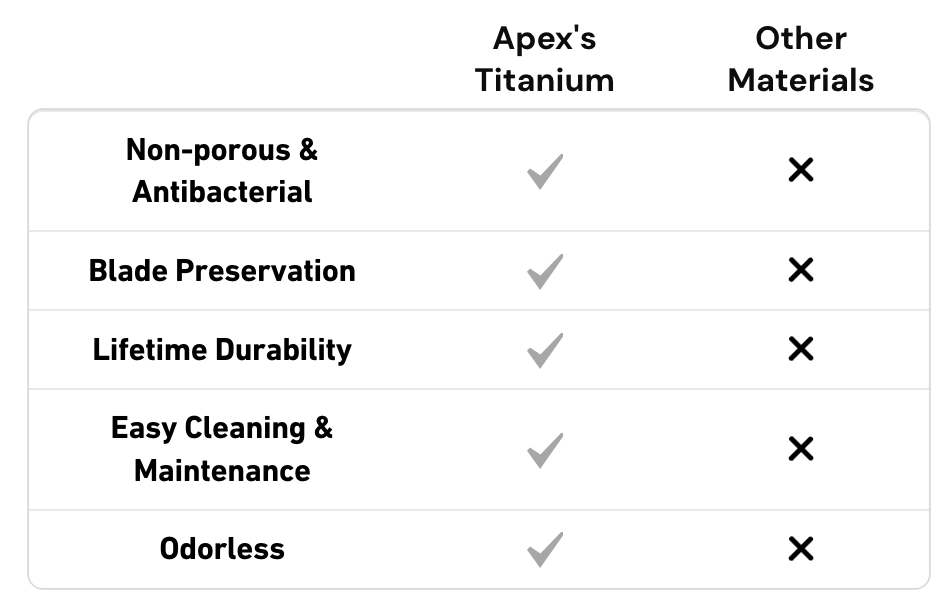Select the Other Materials column header

pos(801,59)
